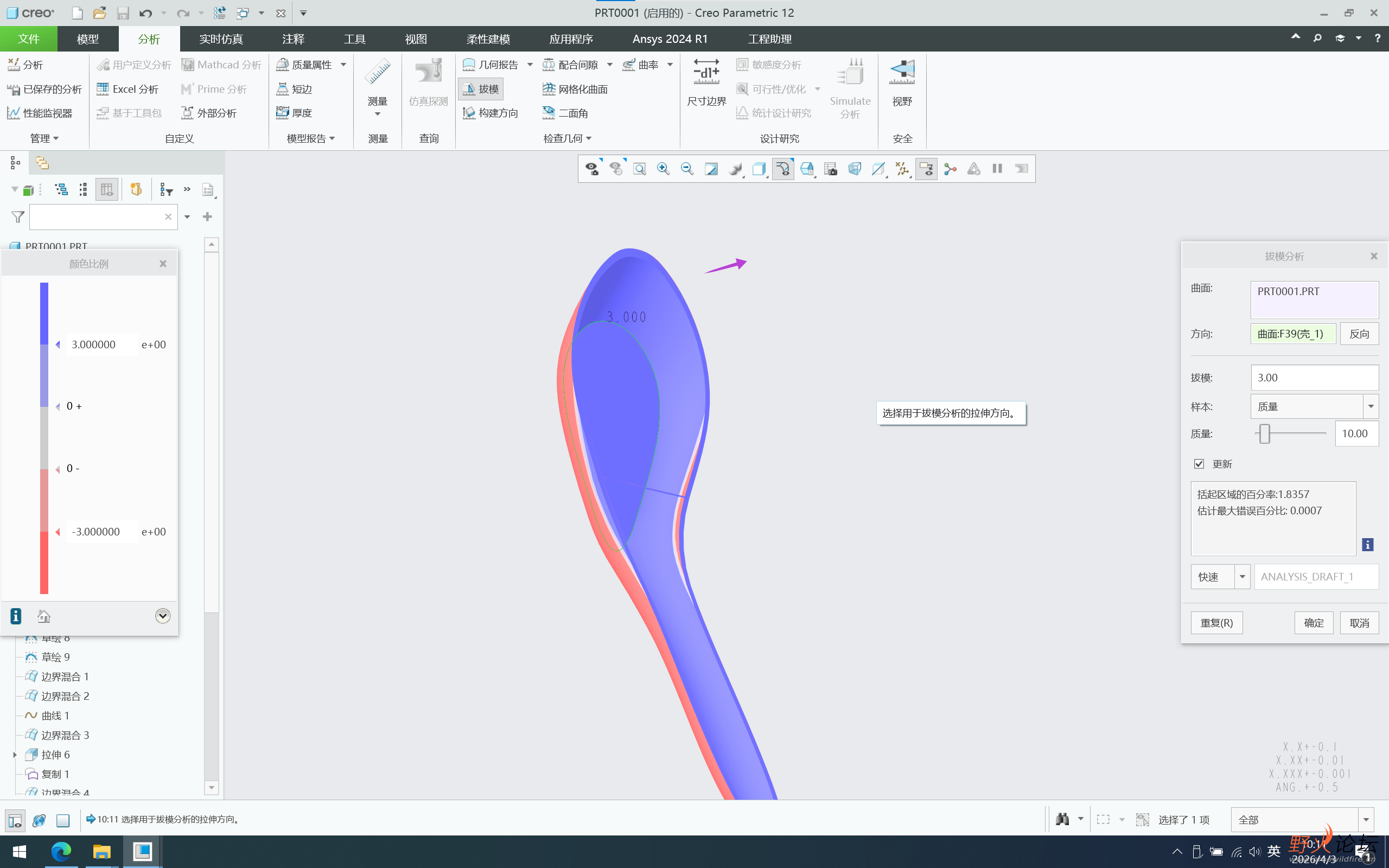Expand the 配合间隙 dropdown arrow
1389x868 pixels.
click(609, 65)
